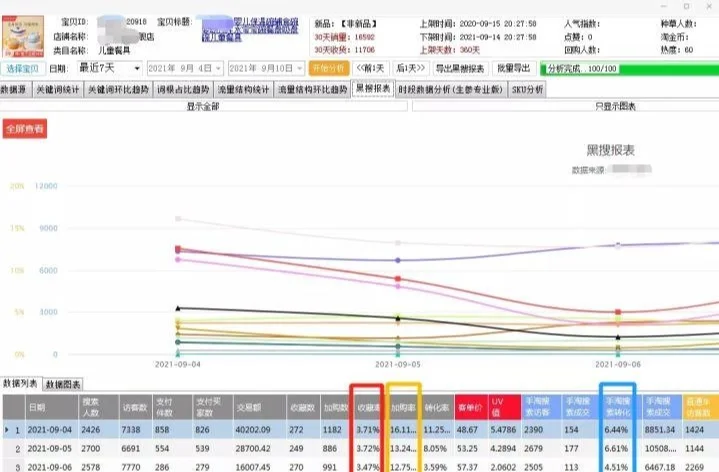The height and width of the screenshot is (472, 719).
Task: Click the 28700.42 transaction amount cell
Action: pyautogui.click(x=260, y=449)
